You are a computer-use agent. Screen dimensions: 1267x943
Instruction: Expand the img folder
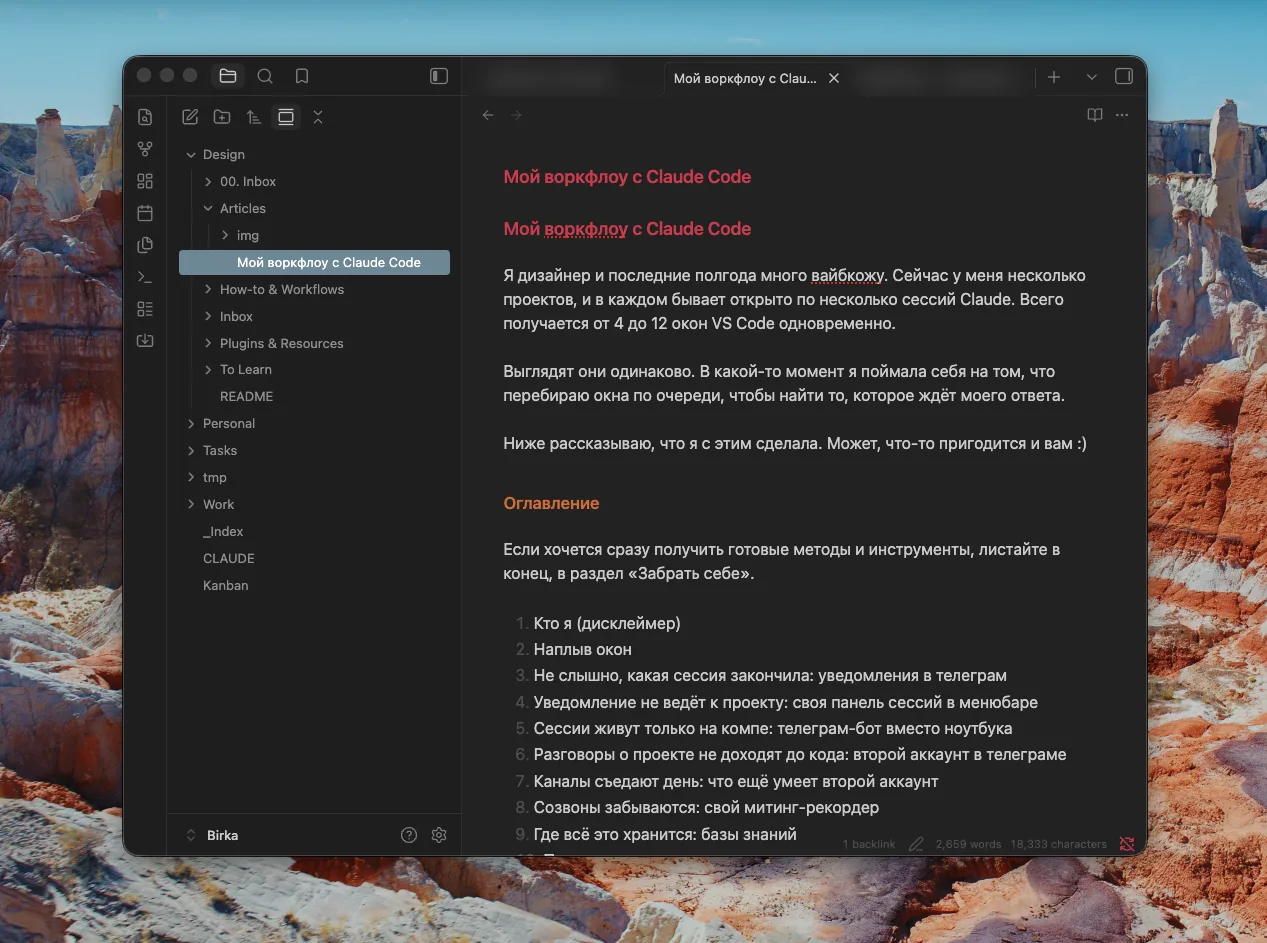(225, 236)
